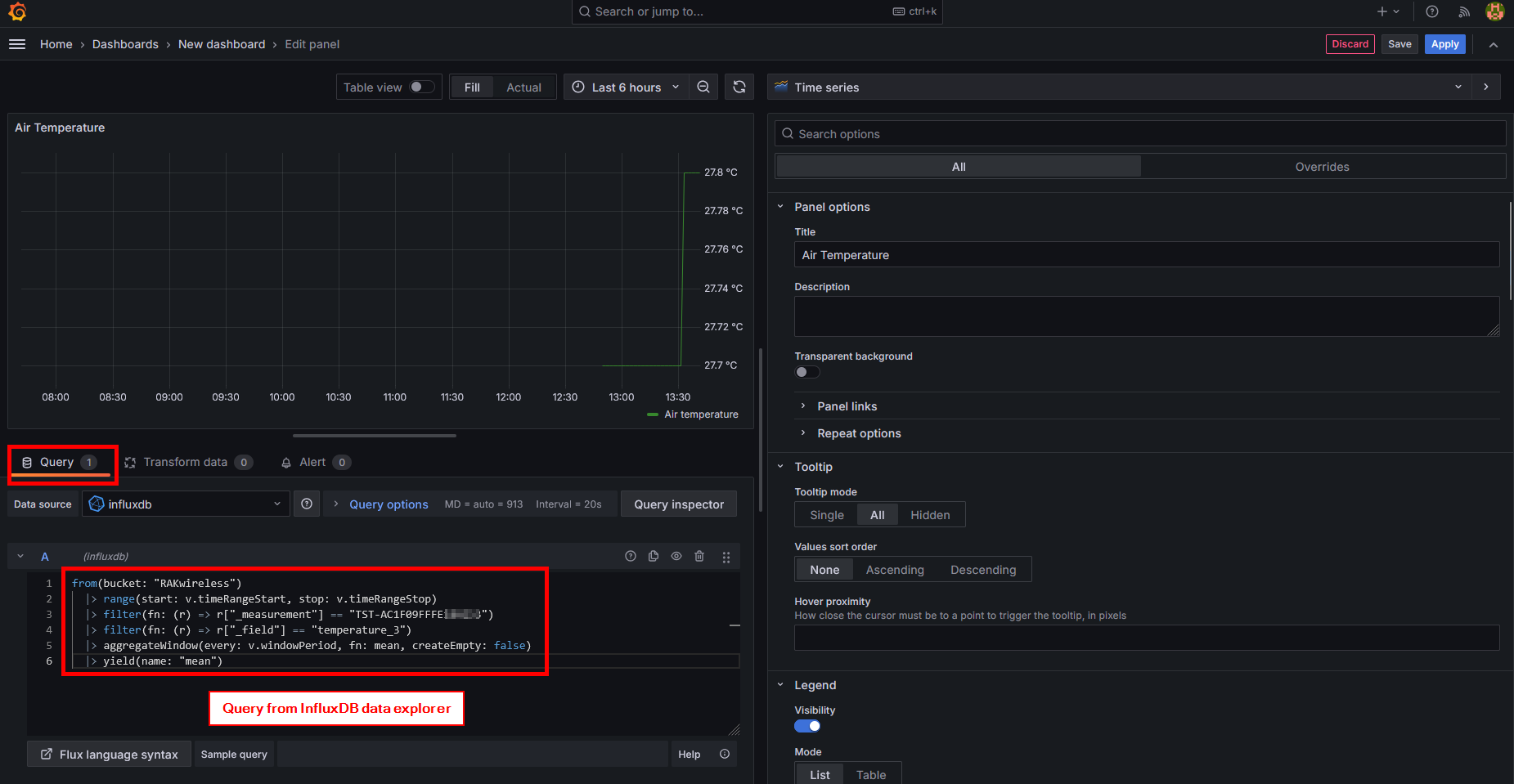The image size is (1514, 784).
Task: Expand Repeat options
Action: [859, 433]
